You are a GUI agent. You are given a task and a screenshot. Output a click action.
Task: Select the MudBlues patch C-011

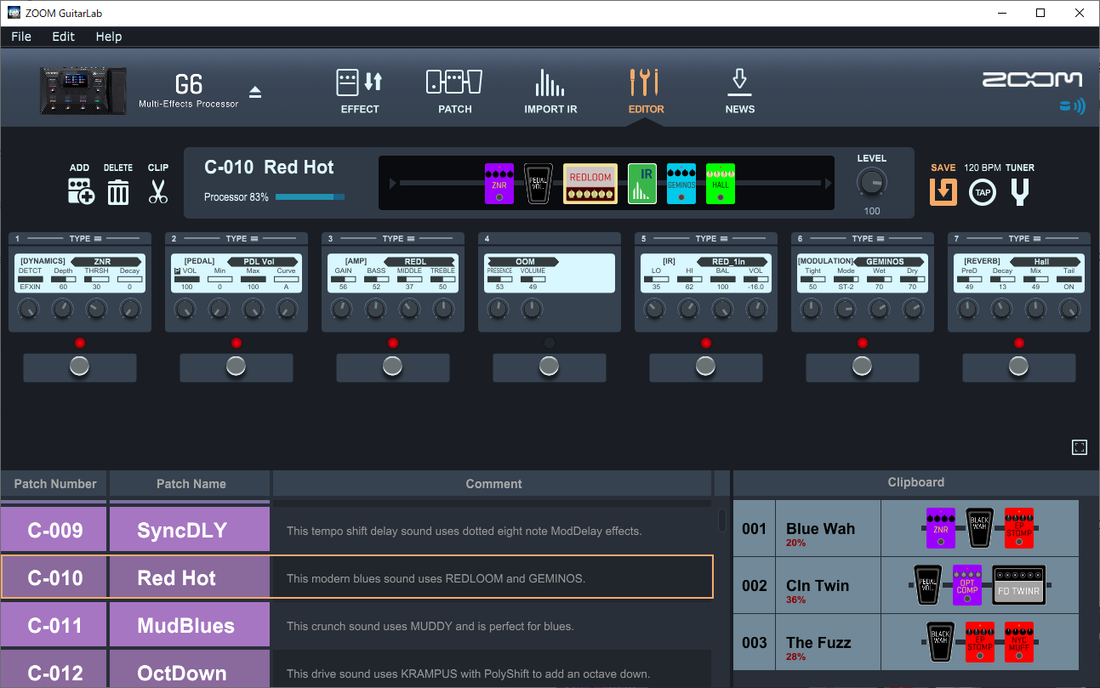pos(188,624)
